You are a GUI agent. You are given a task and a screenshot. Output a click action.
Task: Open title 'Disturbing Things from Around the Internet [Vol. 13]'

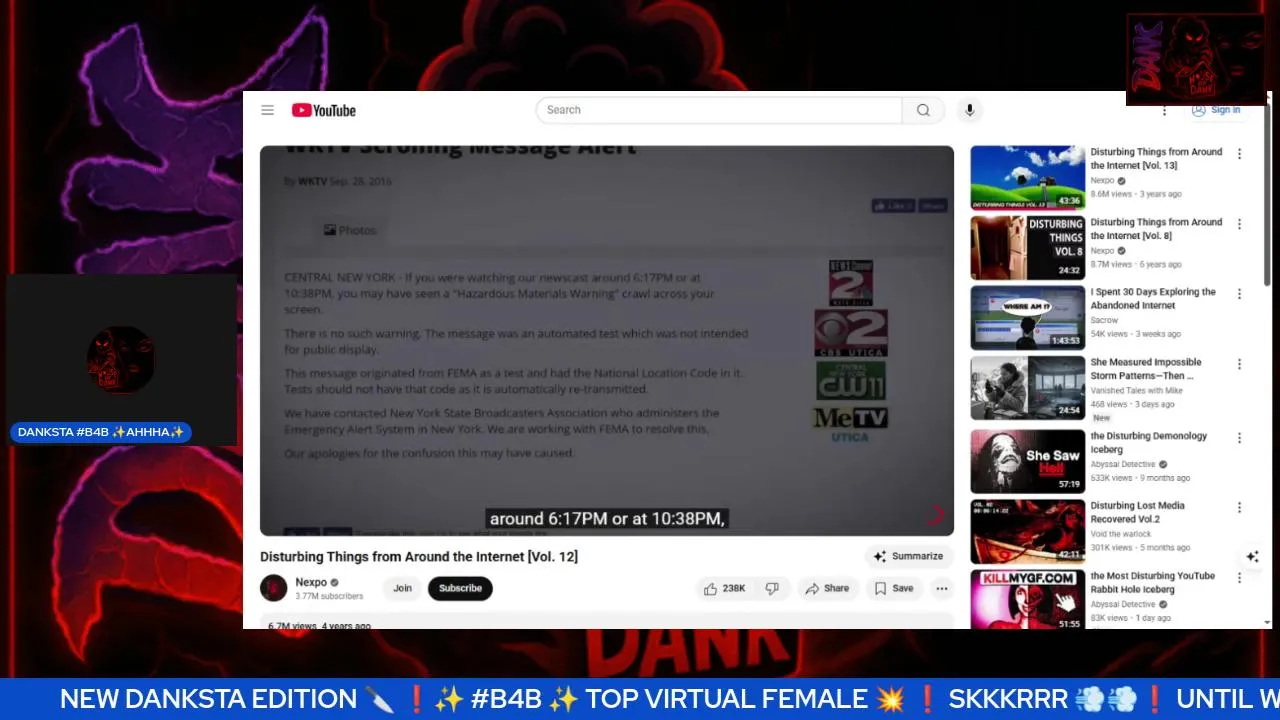pyautogui.click(x=1156, y=158)
